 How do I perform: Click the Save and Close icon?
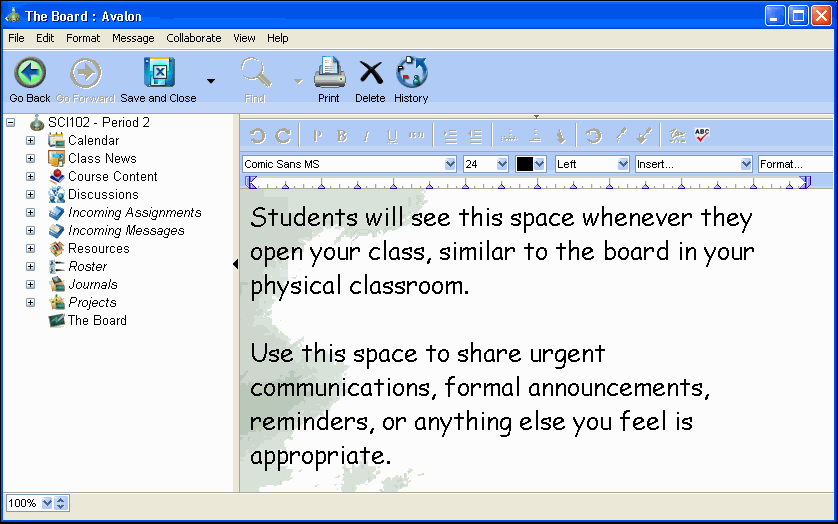pyautogui.click(x=159, y=73)
